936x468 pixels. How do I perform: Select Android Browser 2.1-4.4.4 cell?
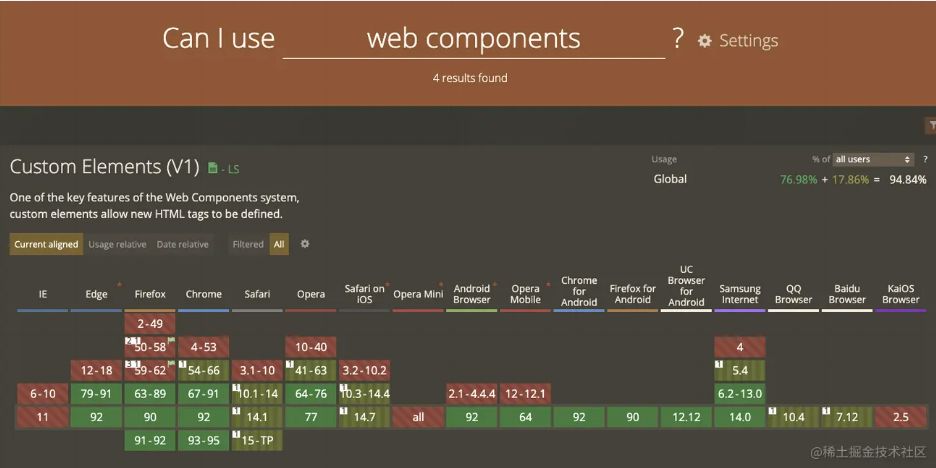472,394
